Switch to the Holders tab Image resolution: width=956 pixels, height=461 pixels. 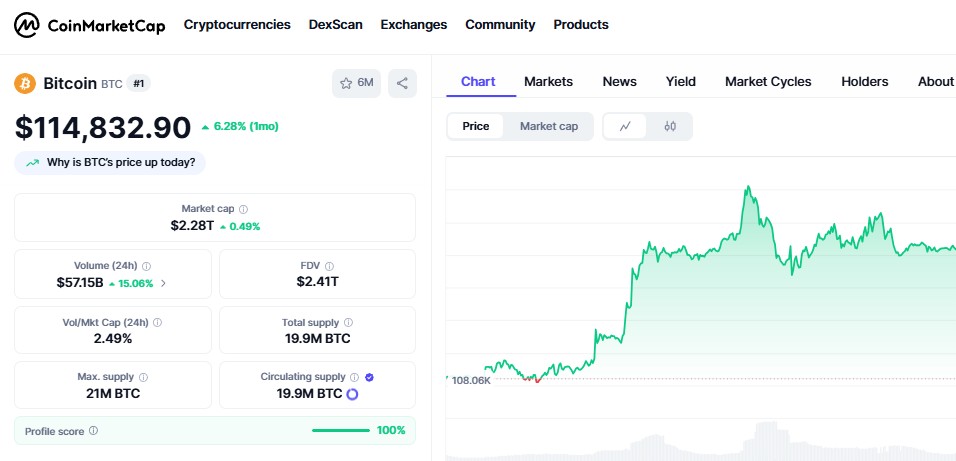865,82
